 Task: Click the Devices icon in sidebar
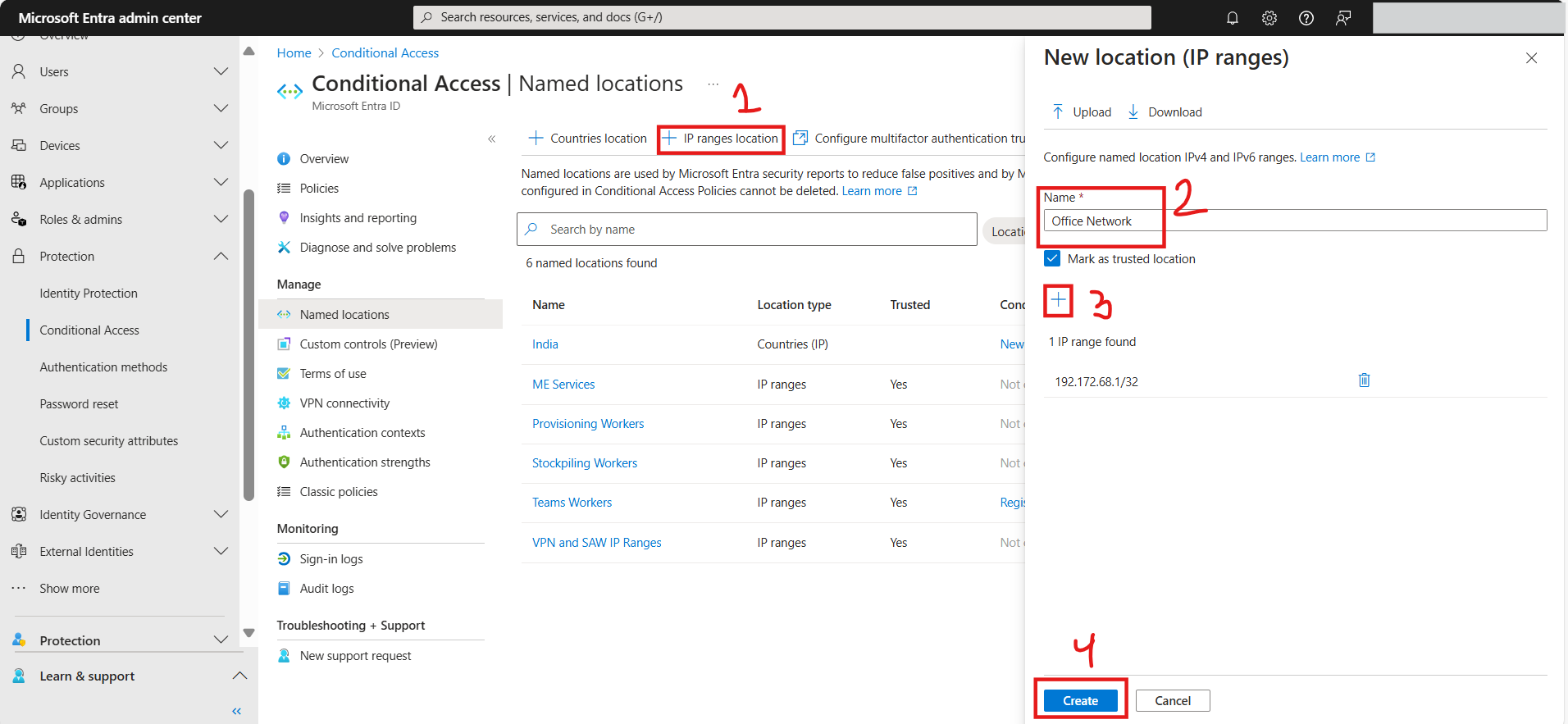point(19,145)
